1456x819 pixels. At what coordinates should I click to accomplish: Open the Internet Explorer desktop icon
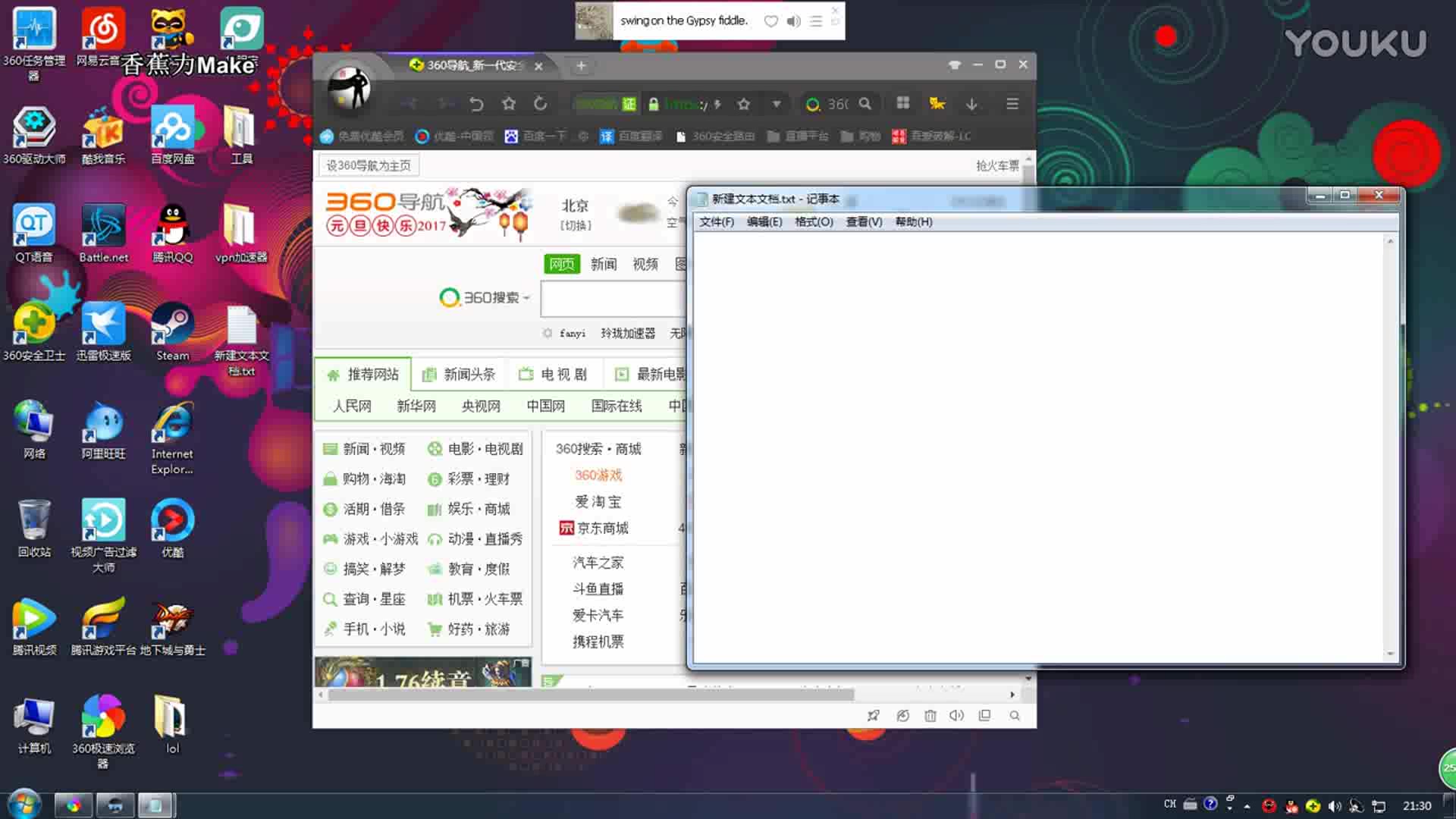click(173, 438)
